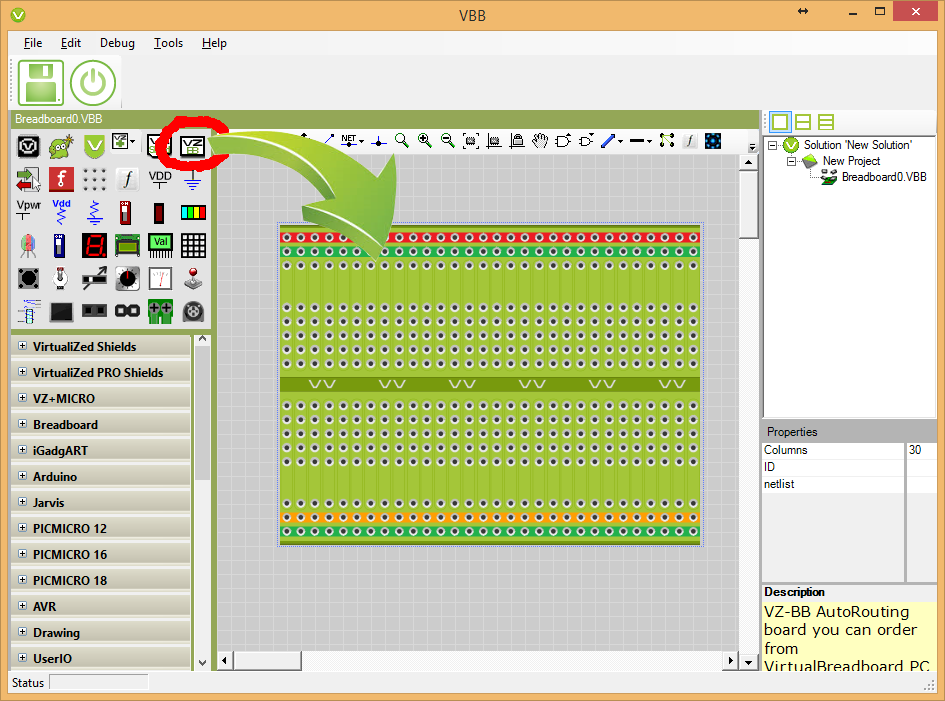
Task: Open the Debug menu
Action: click(117, 43)
